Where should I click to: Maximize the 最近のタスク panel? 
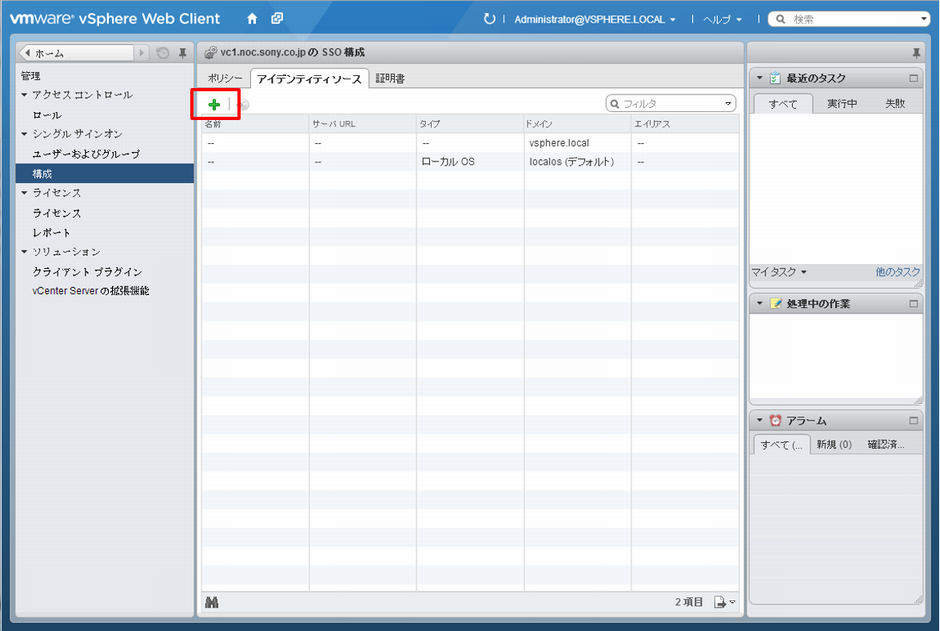(912, 78)
